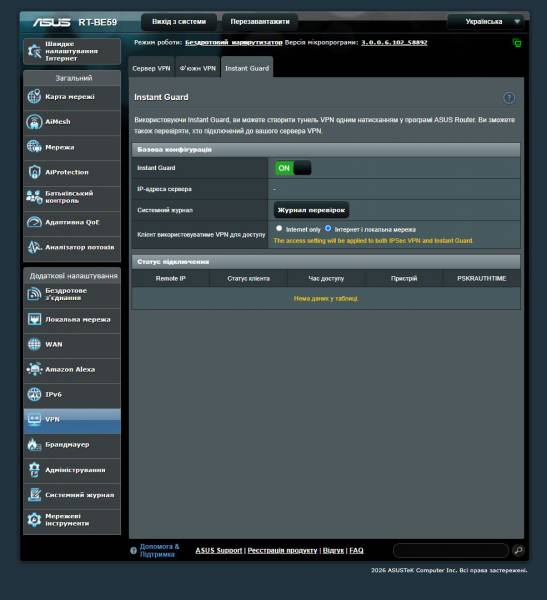Click the RT-BE59 model name
Image resolution: width=547 pixels, height=600 pixels.
tap(97, 22)
